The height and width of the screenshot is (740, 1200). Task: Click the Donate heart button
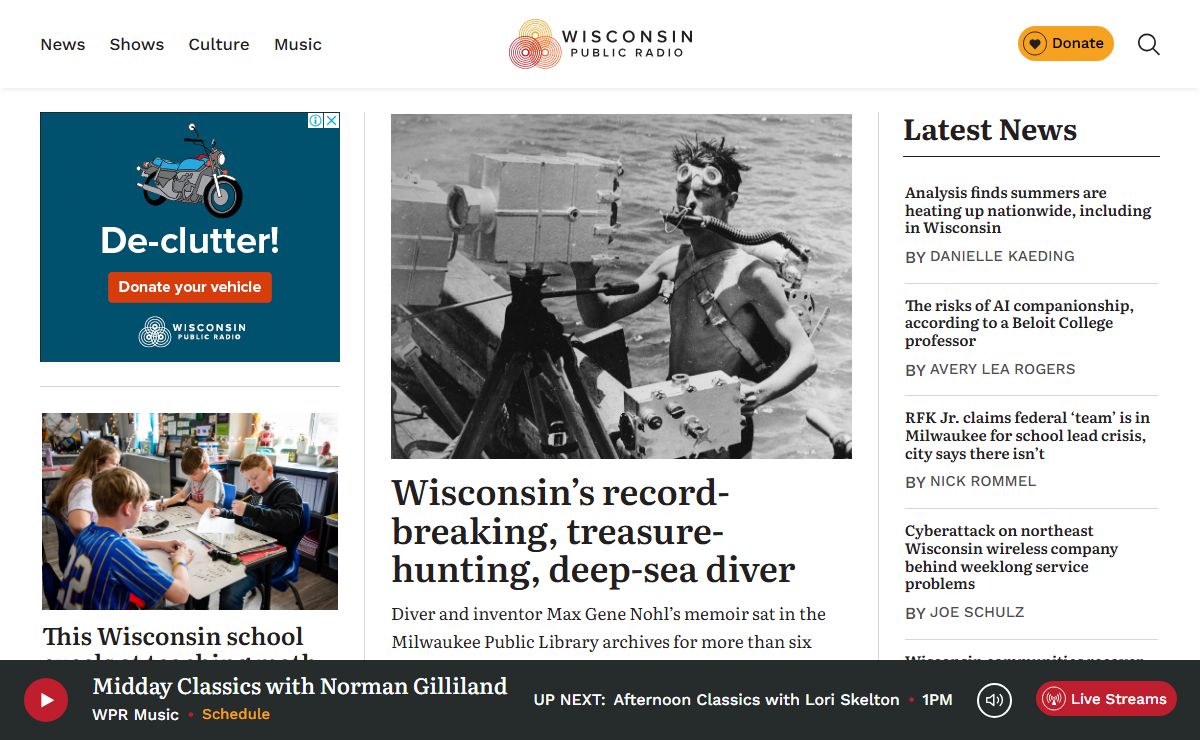point(1065,43)
